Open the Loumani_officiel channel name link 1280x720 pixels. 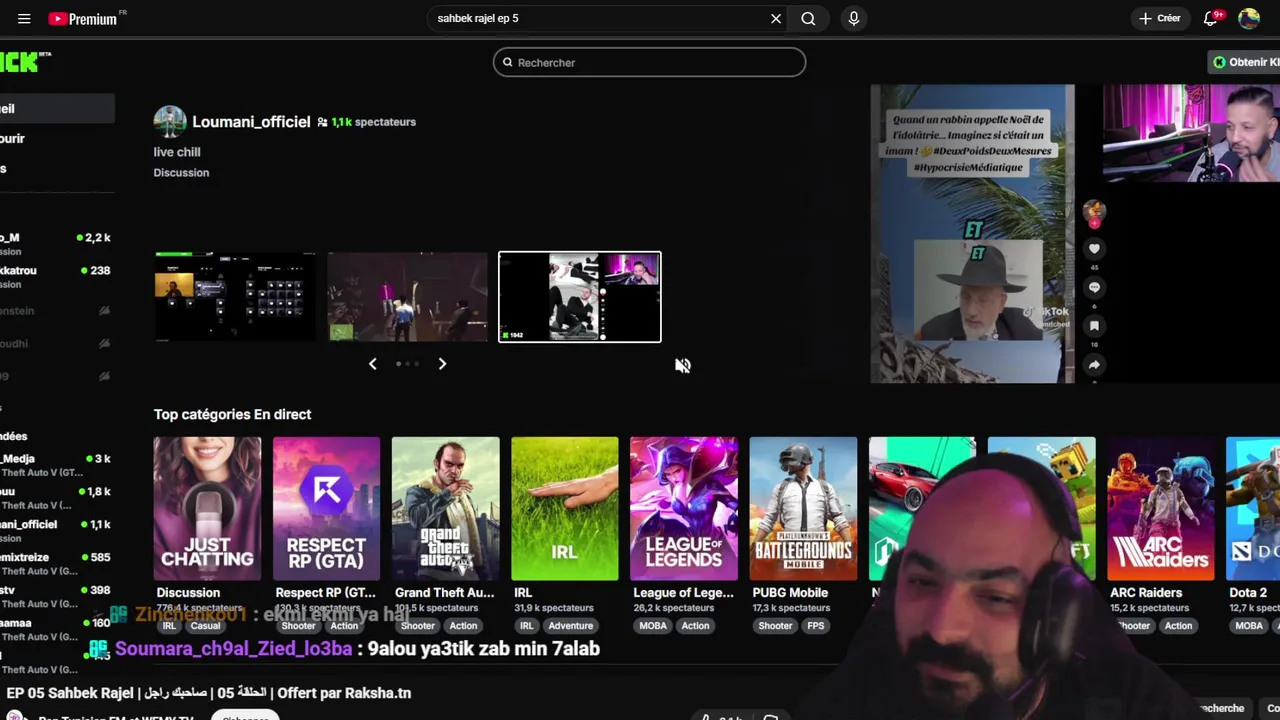(x=251, y=122)
